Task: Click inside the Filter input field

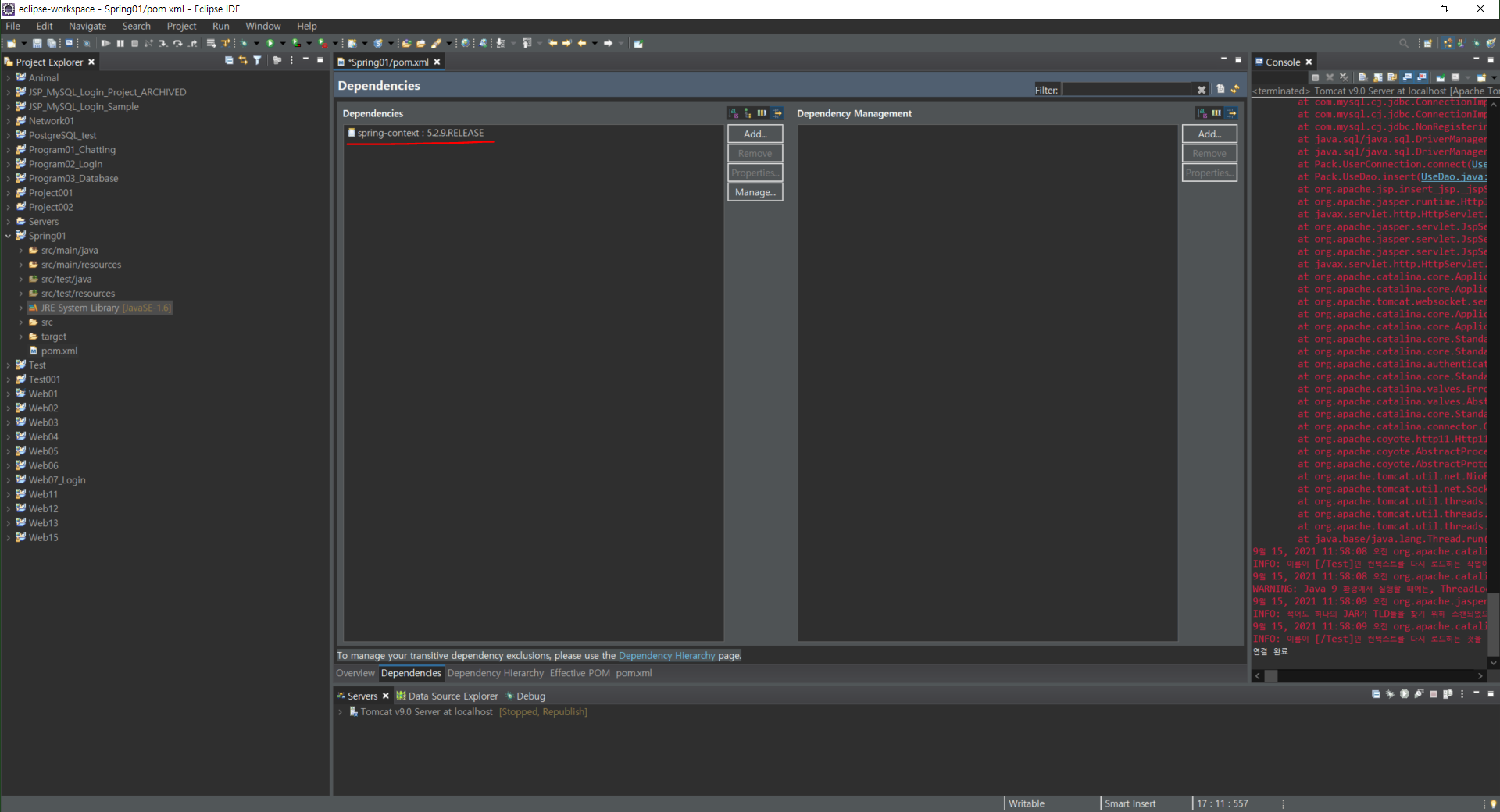Action: 1126,90
